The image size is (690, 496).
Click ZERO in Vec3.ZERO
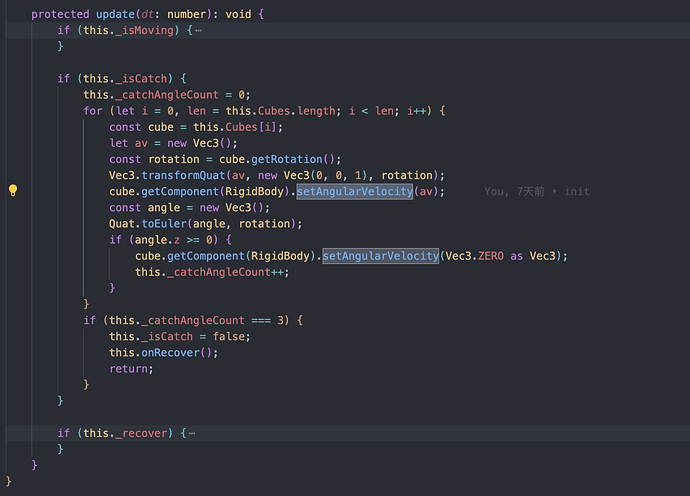tap(491, 256)
